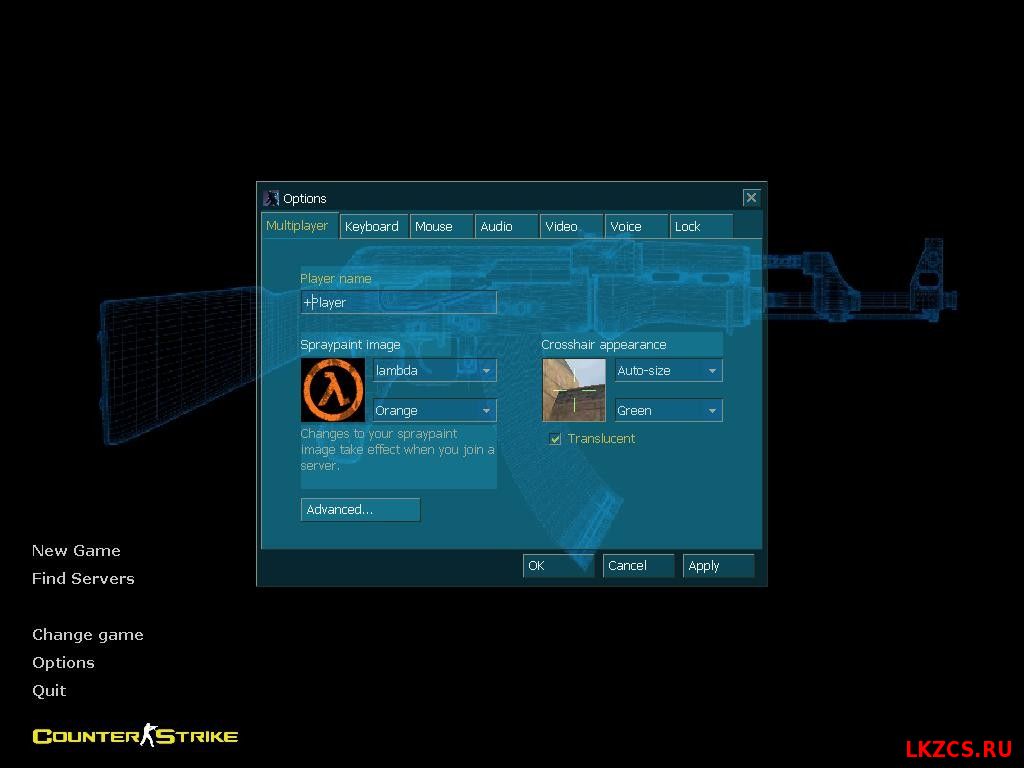The width and height of the screenshot is (1024, 768).
Task: Choose Change game in main menu
Action: [x=88, y=635]
